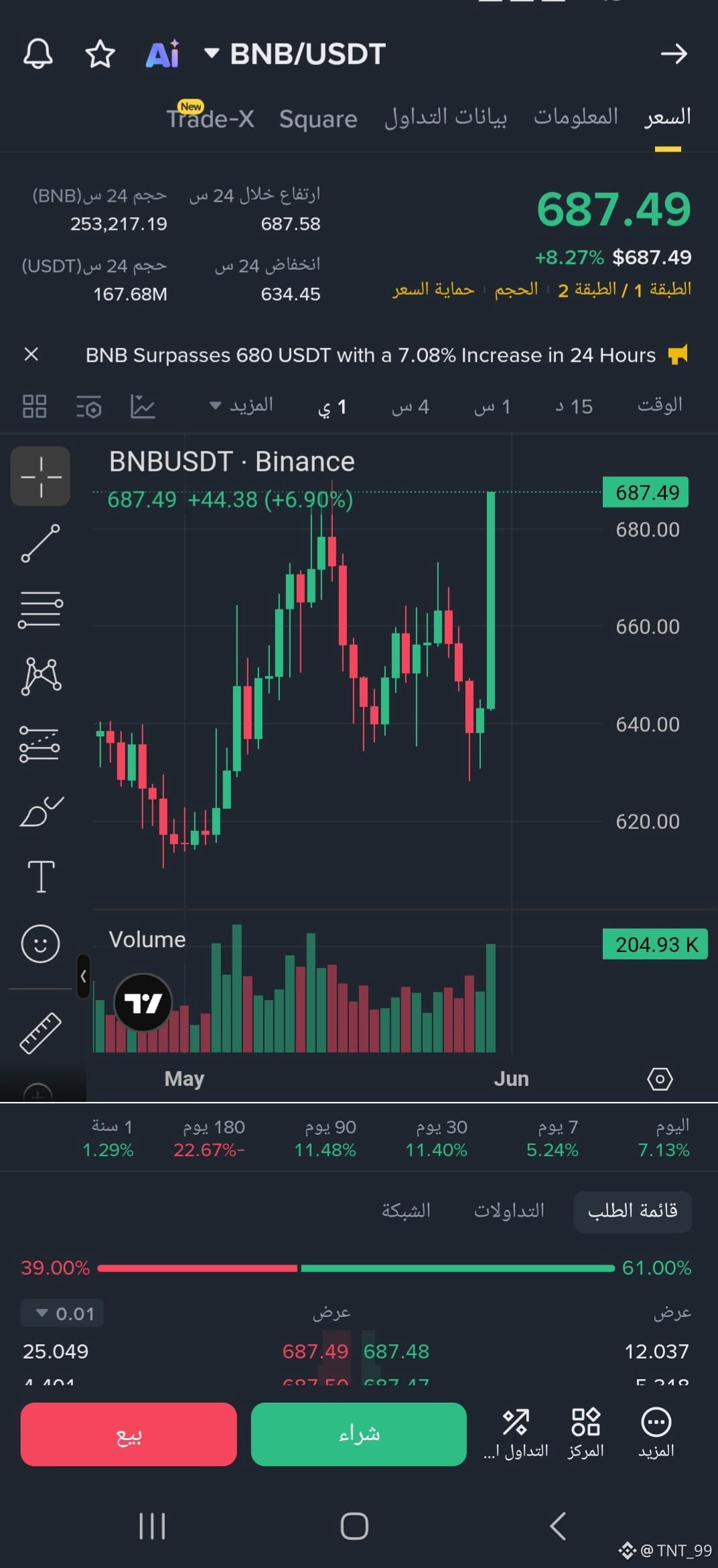The height and width of the screenshot is (1568, 718).
Task: Select the XABCD pattern tool
Action: 42,676
